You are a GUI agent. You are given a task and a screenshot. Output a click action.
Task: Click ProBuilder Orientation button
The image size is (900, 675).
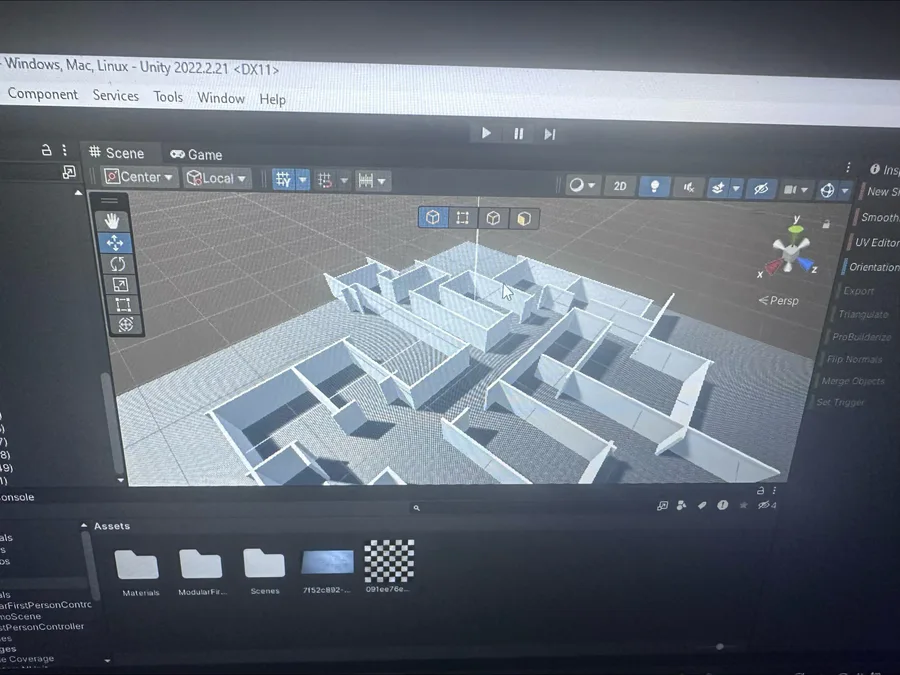[x=872, y=267]
